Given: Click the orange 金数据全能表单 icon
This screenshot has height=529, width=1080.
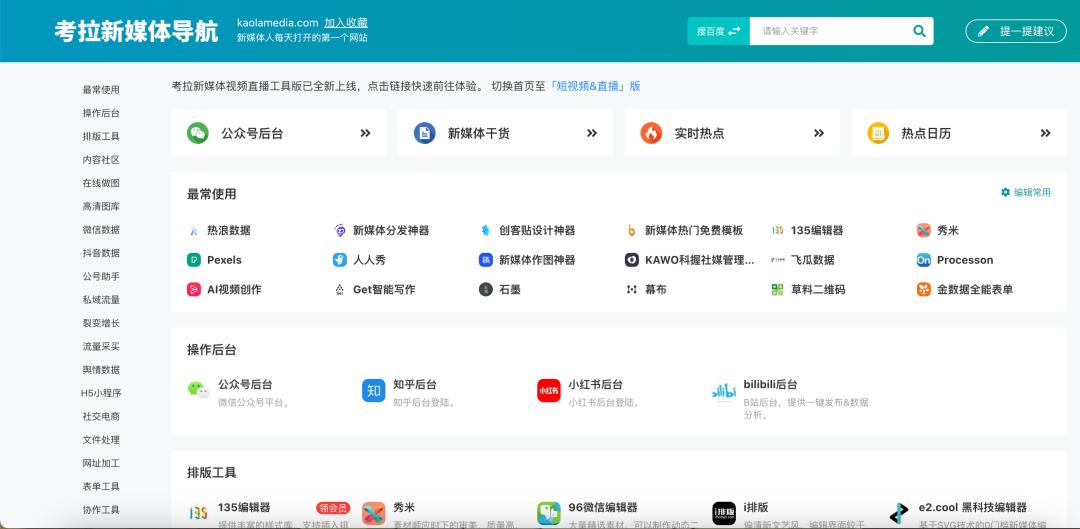Looking at the screenshot, I should click(x=924, y=289).
